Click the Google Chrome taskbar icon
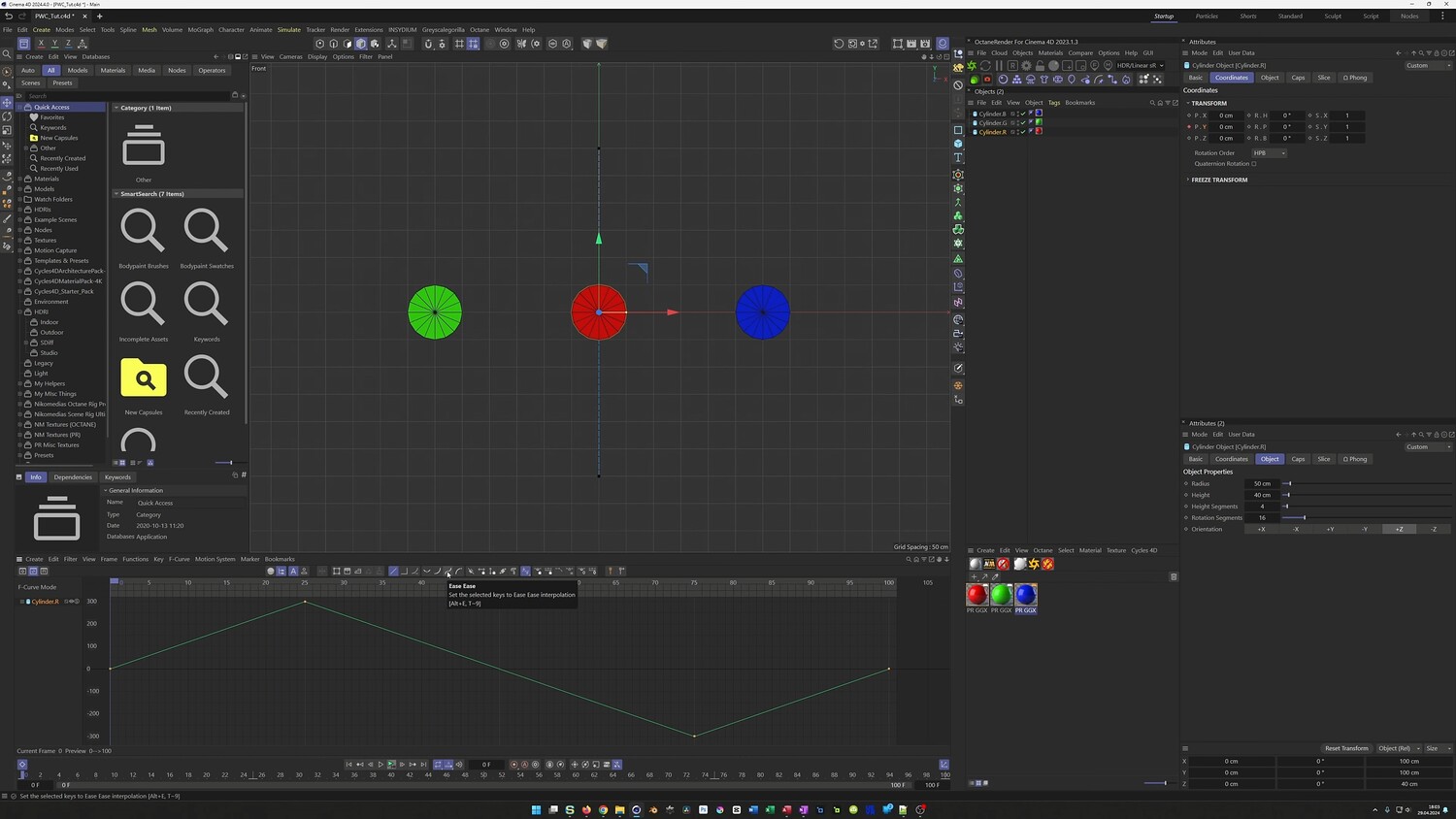The image size is (1456, 819). [x=603, y=809]
